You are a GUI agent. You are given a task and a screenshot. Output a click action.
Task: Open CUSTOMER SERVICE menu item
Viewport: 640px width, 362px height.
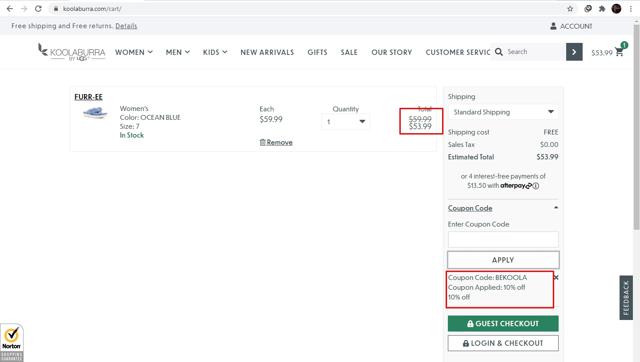coord(458,52)
